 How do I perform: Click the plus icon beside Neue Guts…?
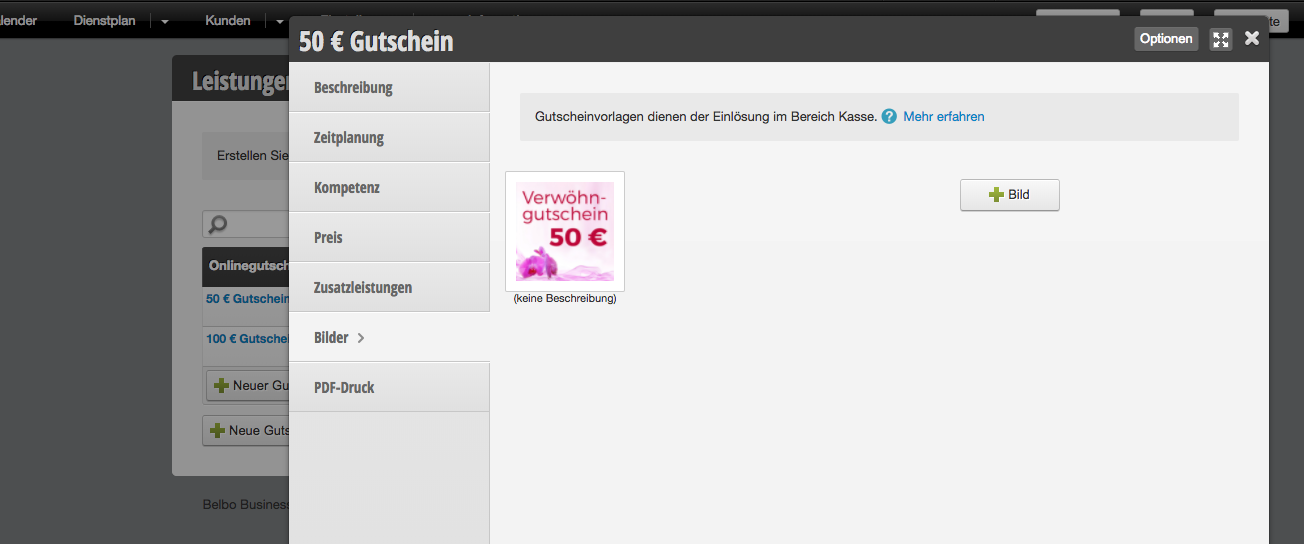218,431
